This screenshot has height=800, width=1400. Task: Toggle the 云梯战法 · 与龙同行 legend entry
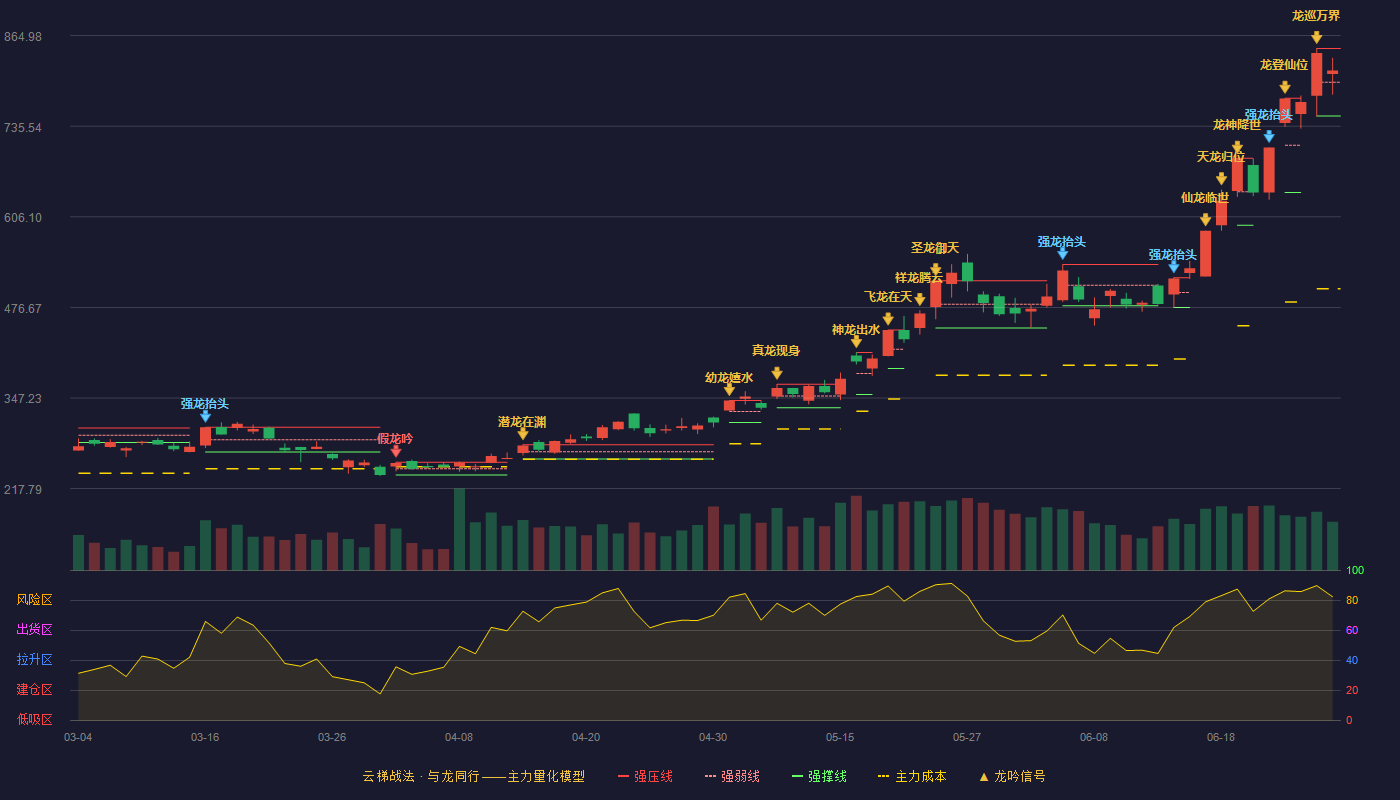(473, 776)
